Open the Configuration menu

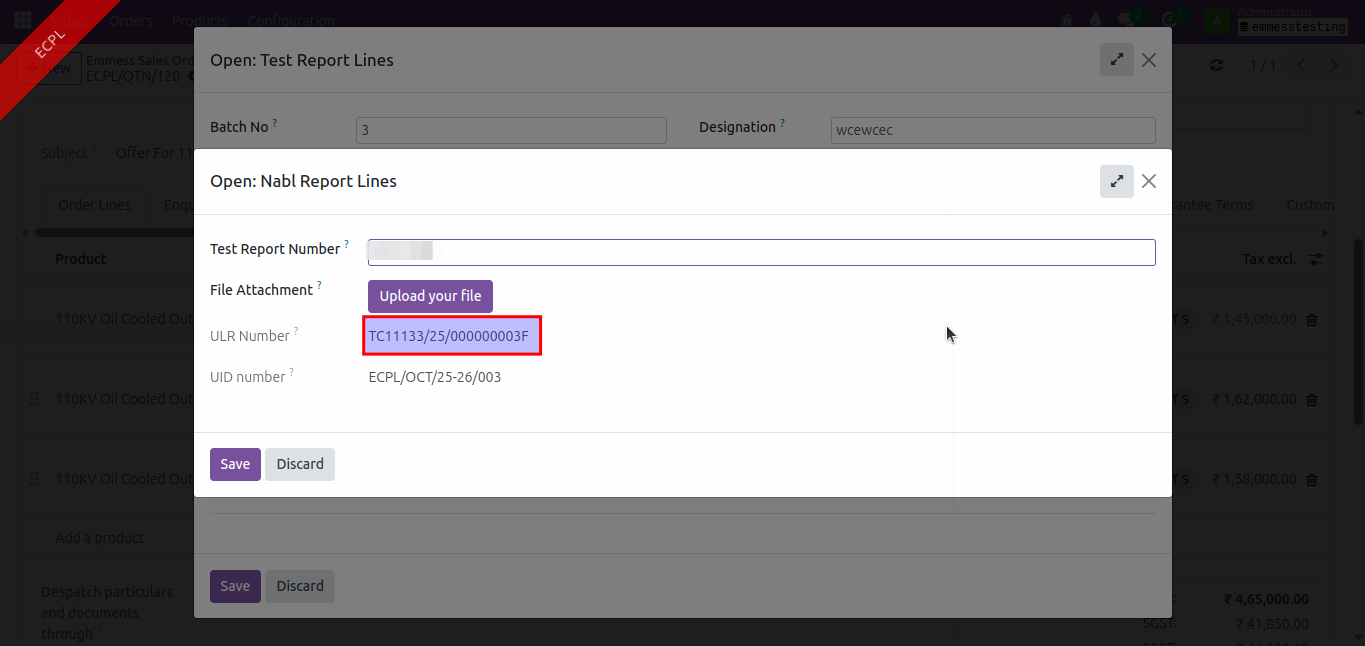pos(290,20)
